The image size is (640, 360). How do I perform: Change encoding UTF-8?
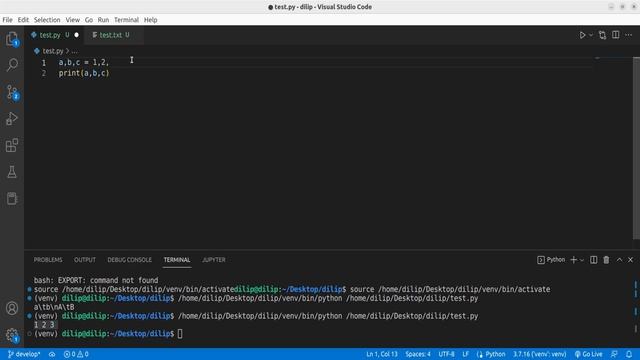[446, 354]
